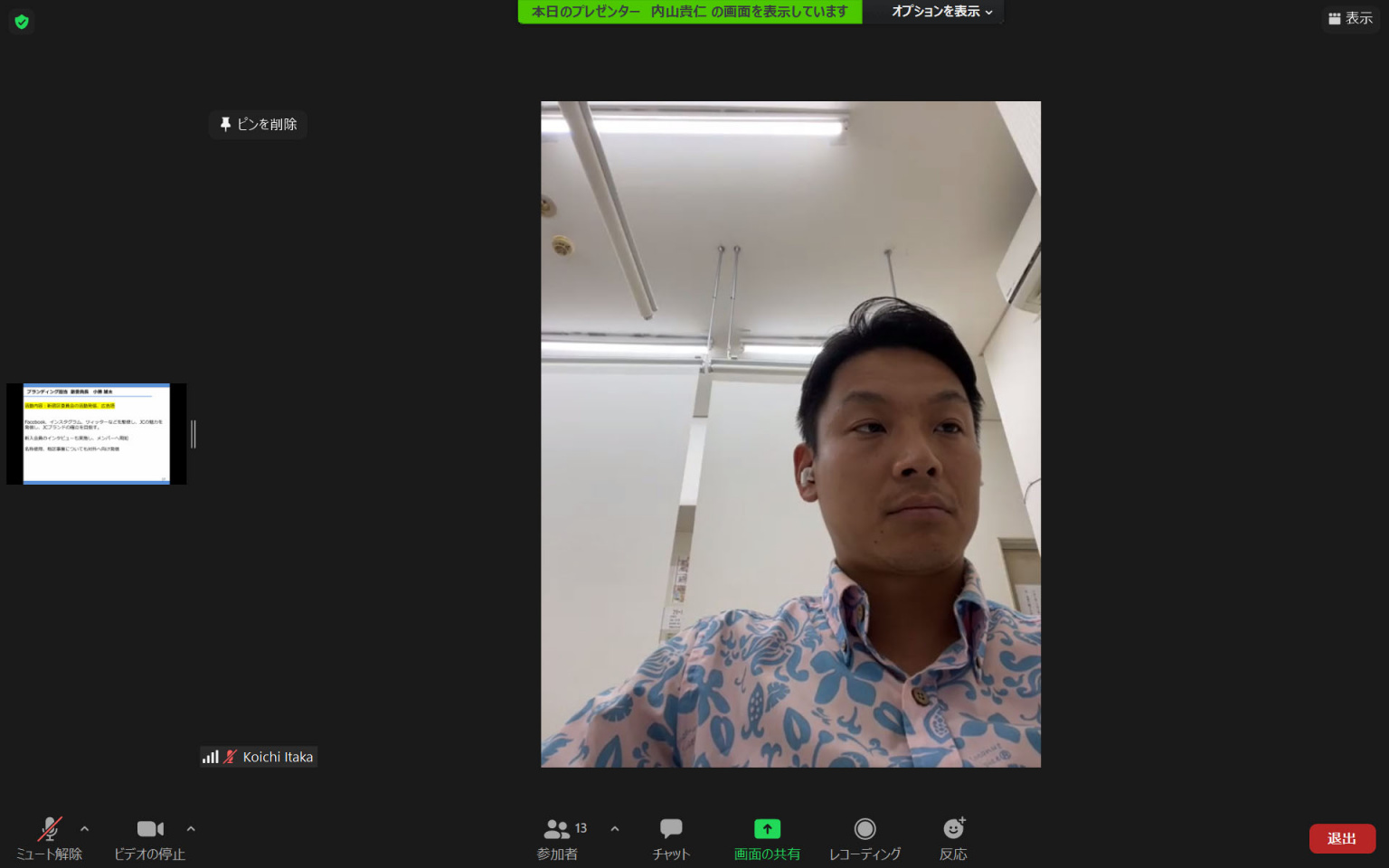Screen dimensions: 1389x868
Task: Open the Chat panel icon
Action: pyautogui.click(x=671, y=829)
